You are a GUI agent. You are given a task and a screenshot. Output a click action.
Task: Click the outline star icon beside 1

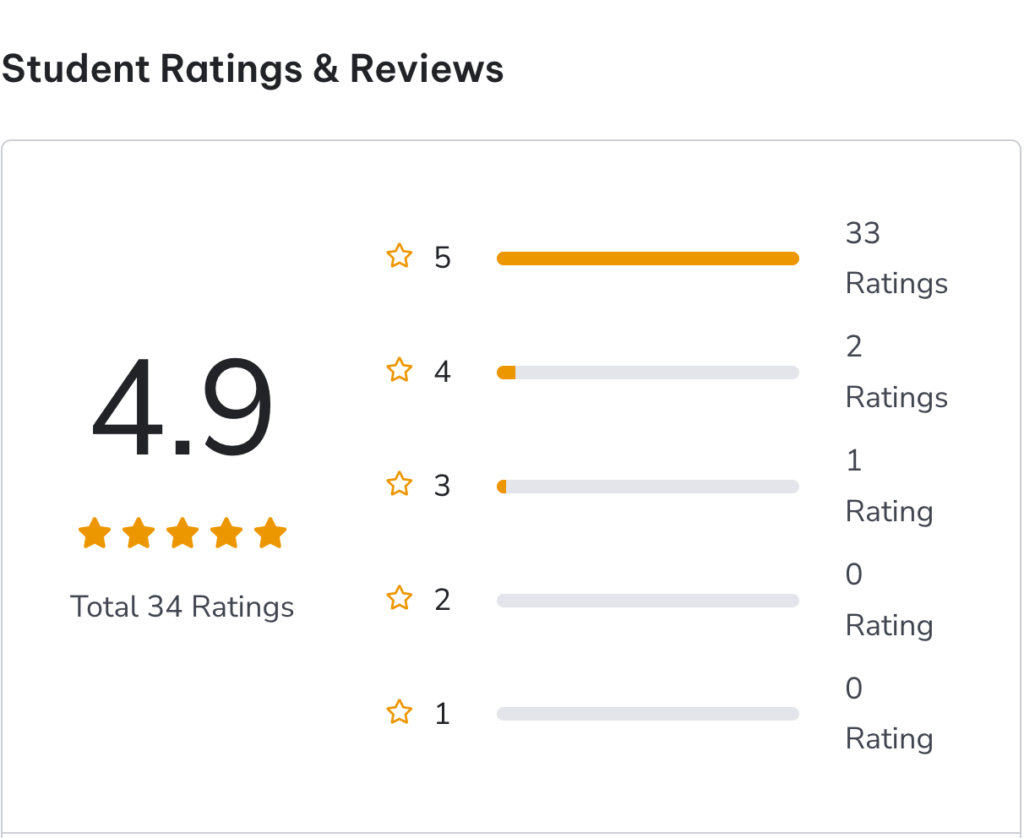[399, 712]
